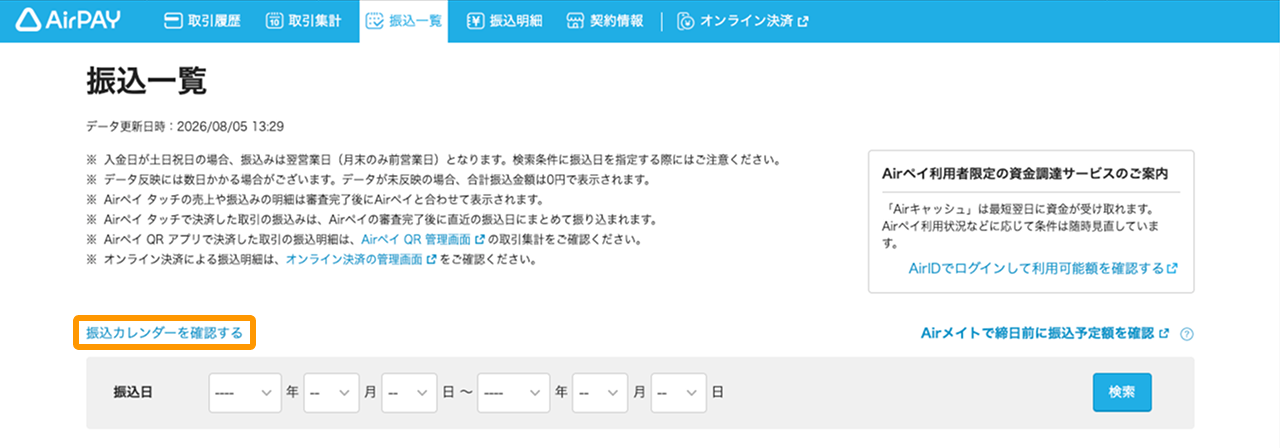
Task: Click the 検索 button
Action: pos(1122,392)
